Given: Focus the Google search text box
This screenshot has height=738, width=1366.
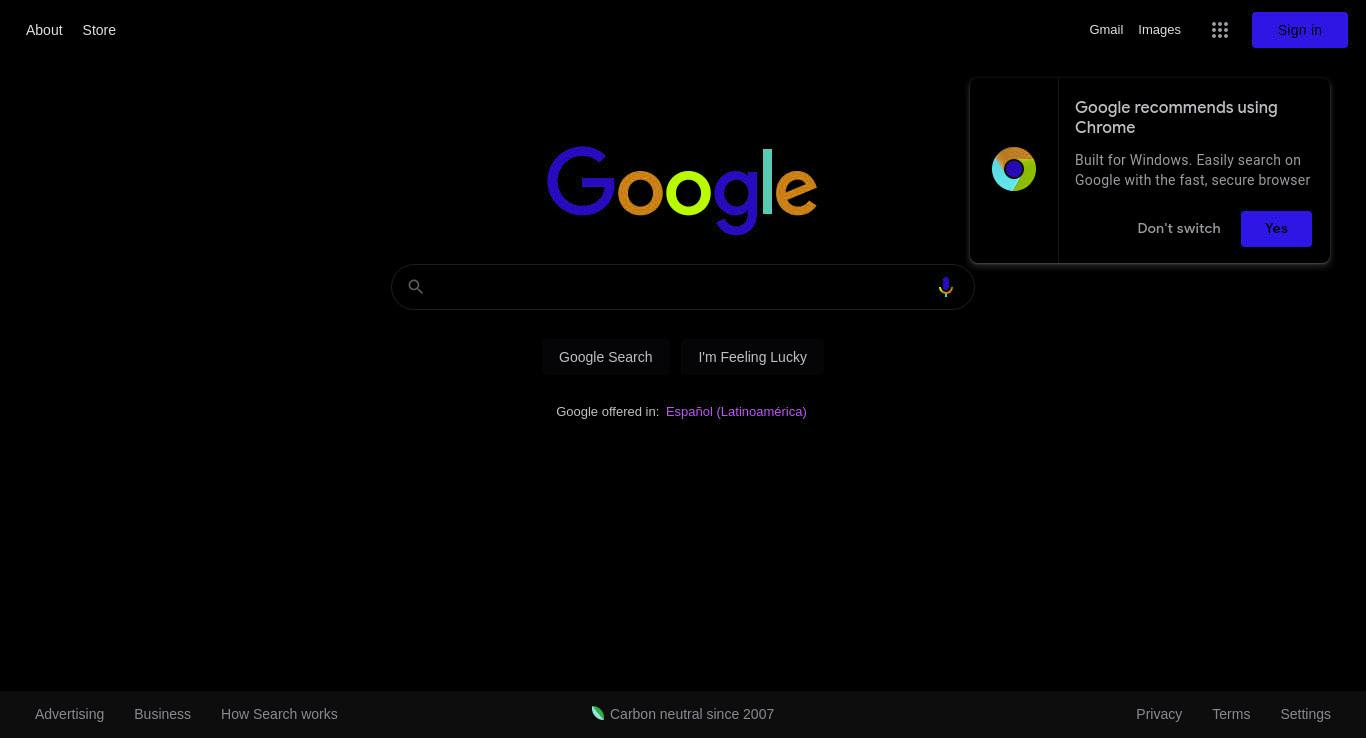Looking at the screenshot, I should click(682, 287).
